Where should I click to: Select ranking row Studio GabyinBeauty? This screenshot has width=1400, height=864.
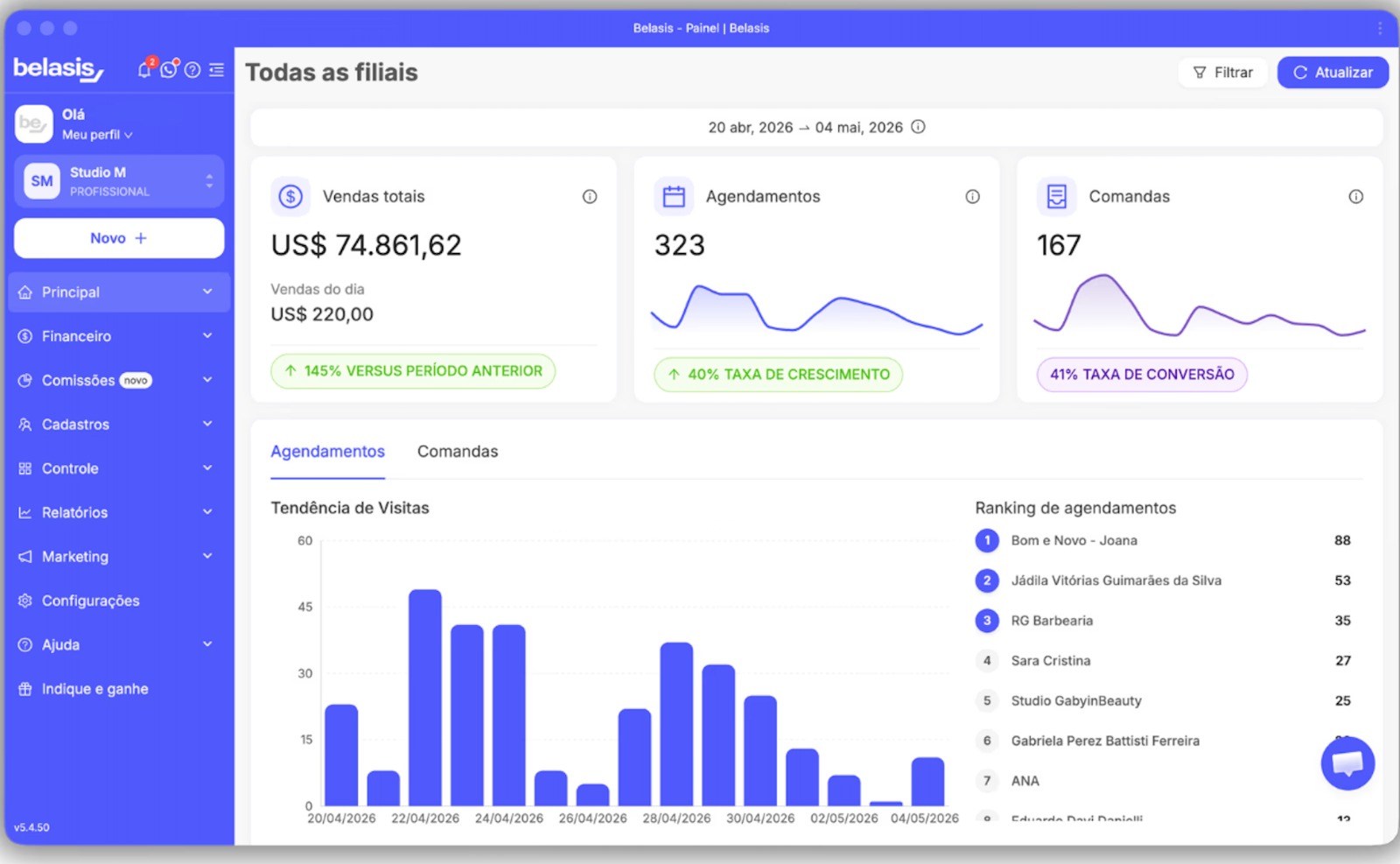tap(1164, 701)
